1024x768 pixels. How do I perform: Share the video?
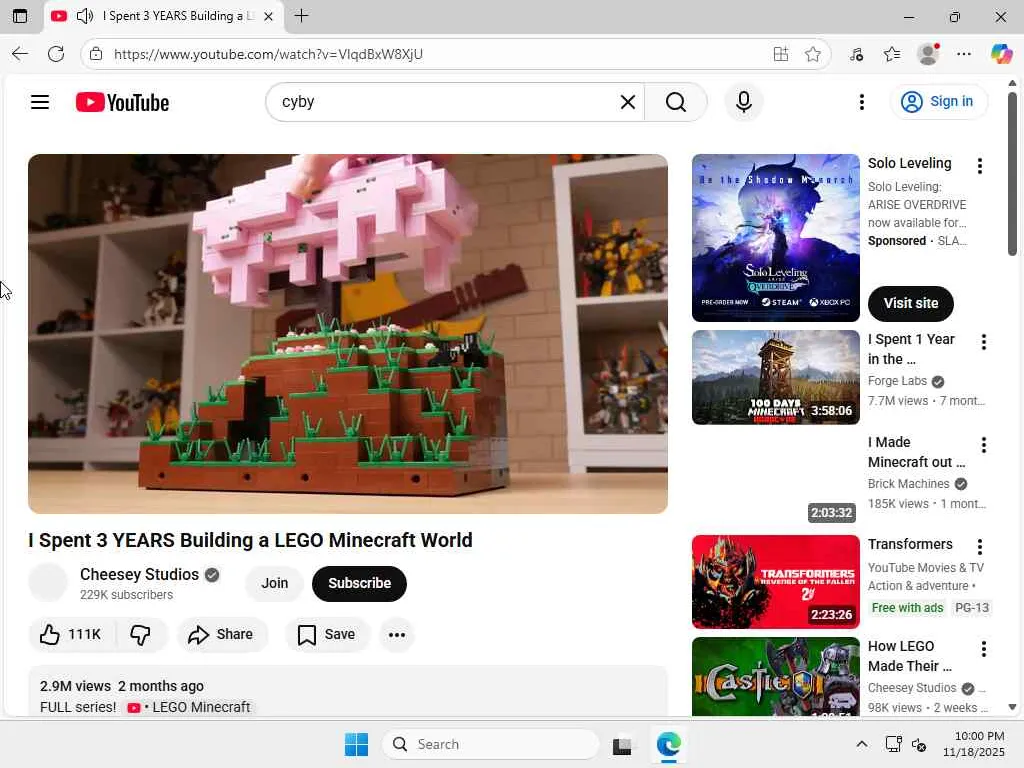(x=221, y=634)
